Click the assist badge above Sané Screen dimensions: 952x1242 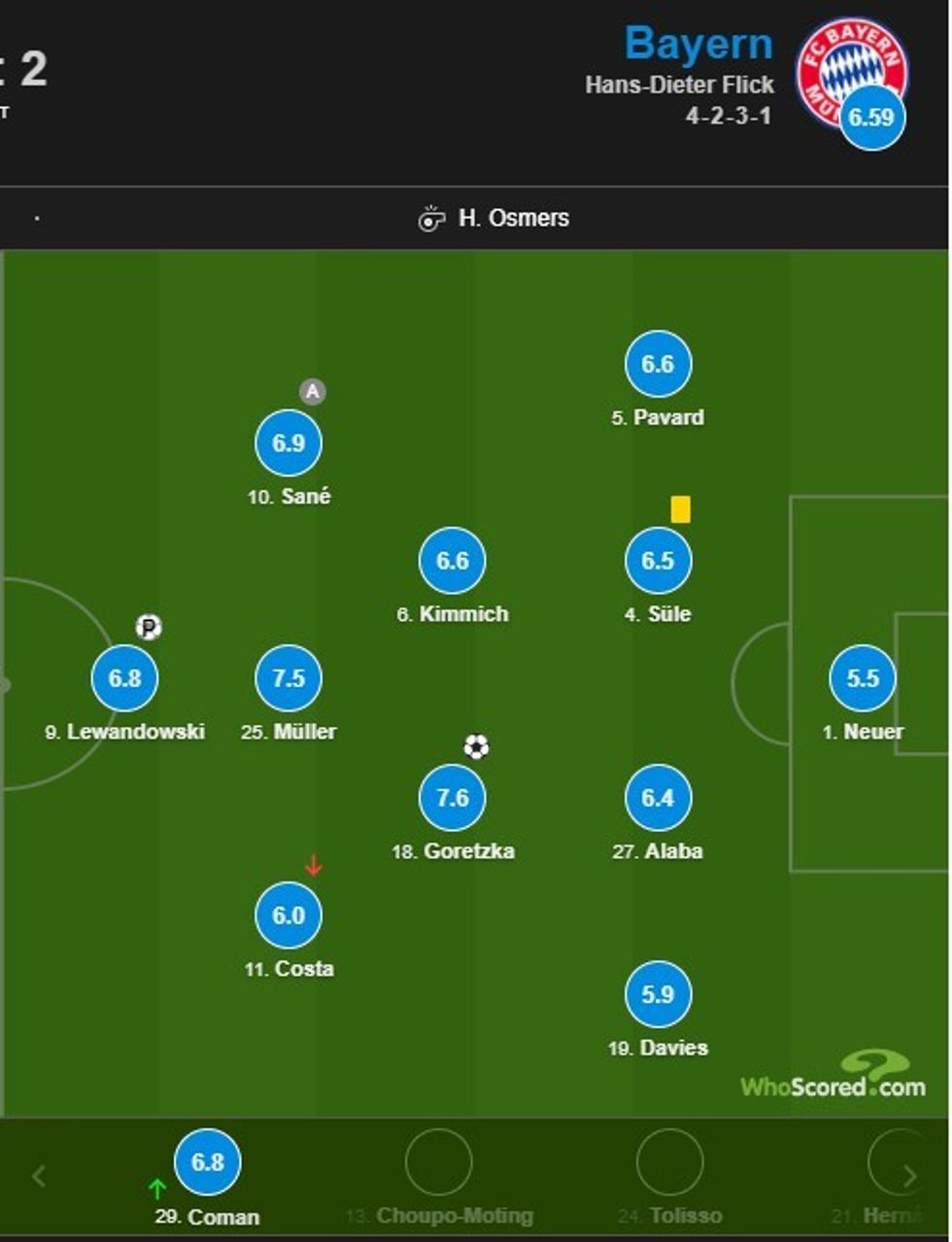tap(312, 392)
